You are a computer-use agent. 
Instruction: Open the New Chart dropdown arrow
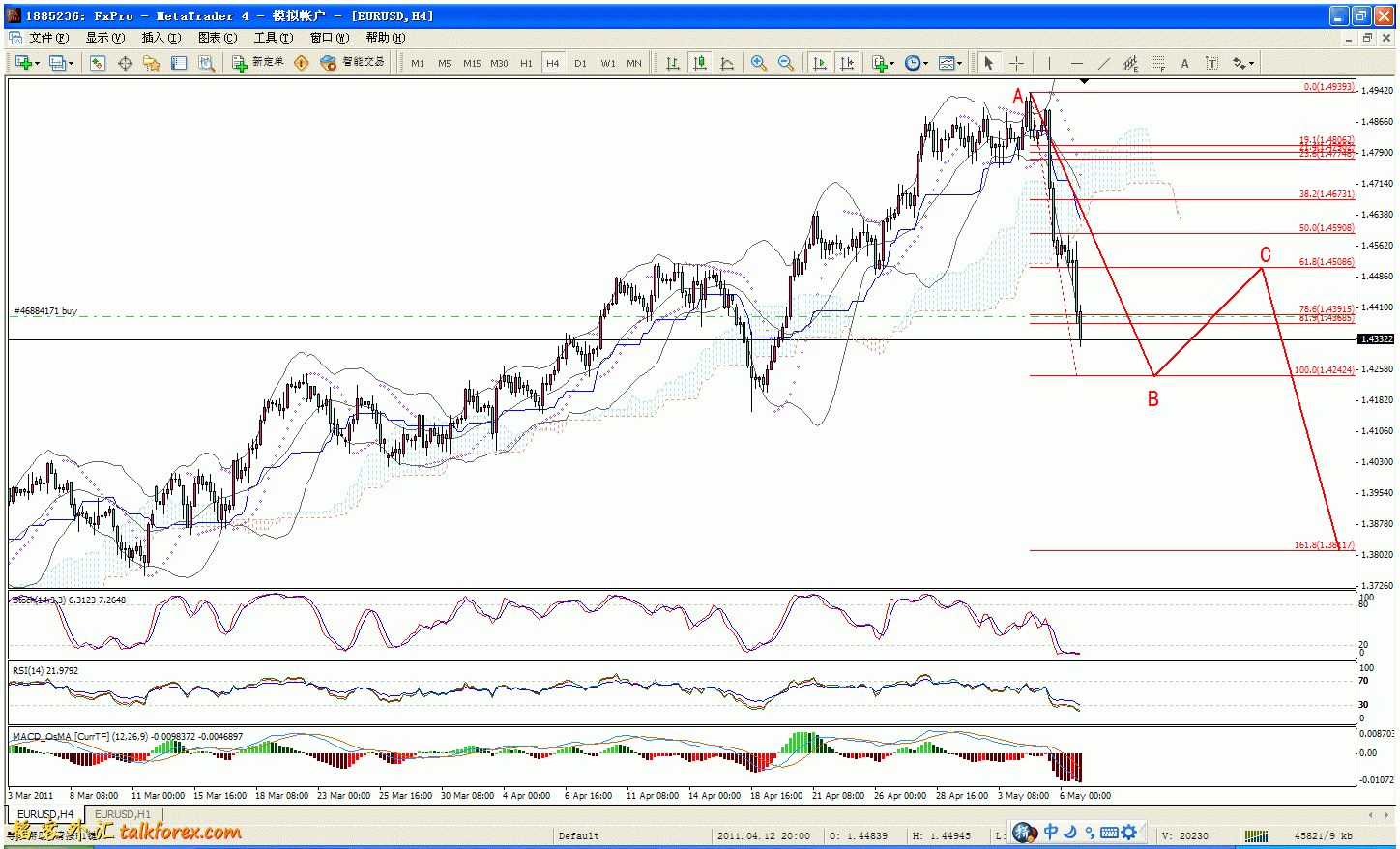coord(37,64)
